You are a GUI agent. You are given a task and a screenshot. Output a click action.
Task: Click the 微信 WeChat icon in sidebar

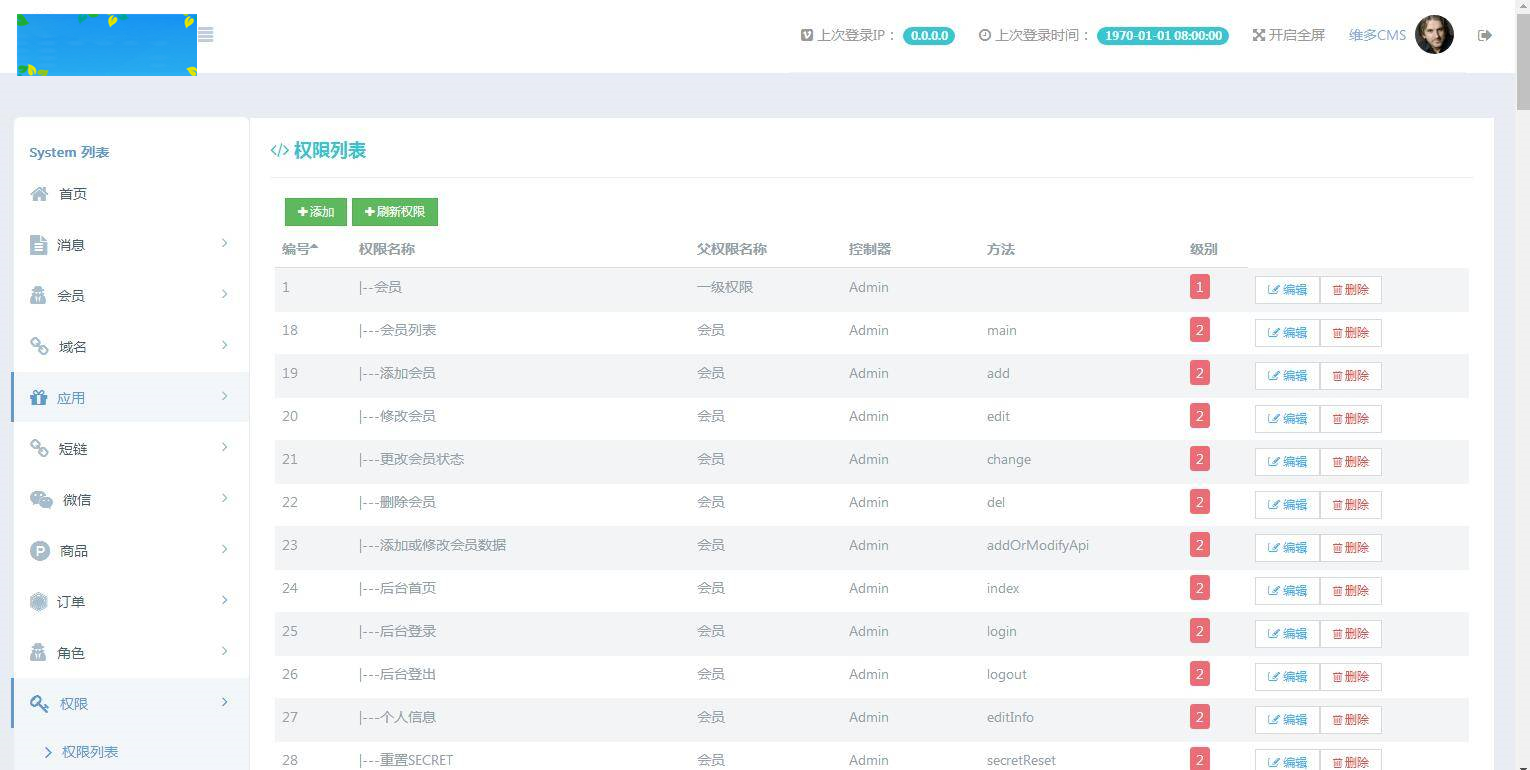[38, 499]
